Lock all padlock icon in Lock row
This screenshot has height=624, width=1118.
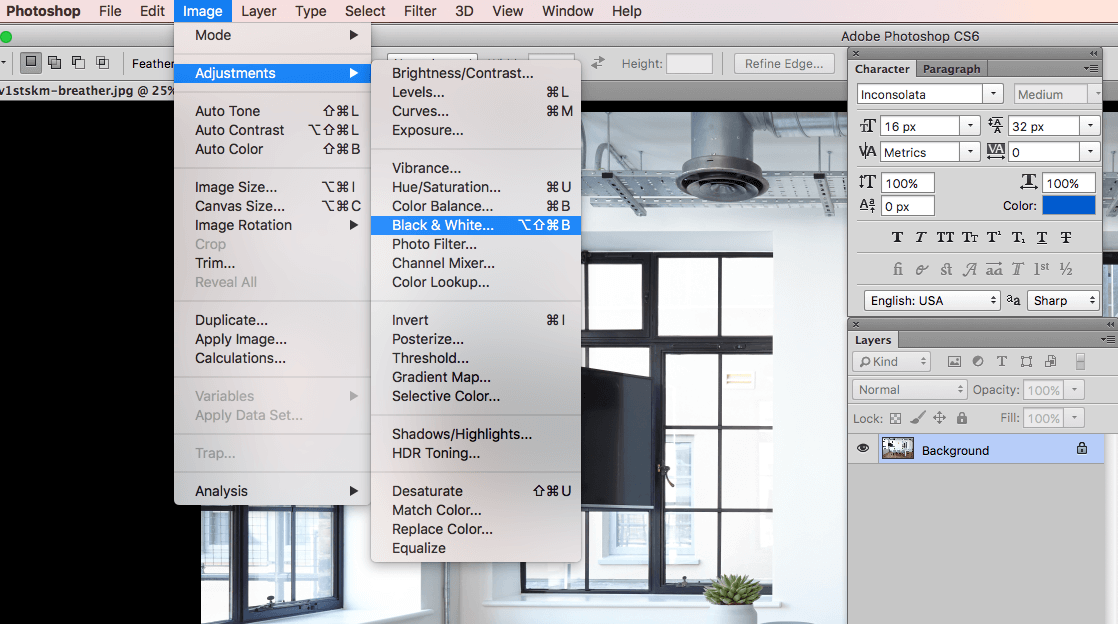[x=962, y=418]
